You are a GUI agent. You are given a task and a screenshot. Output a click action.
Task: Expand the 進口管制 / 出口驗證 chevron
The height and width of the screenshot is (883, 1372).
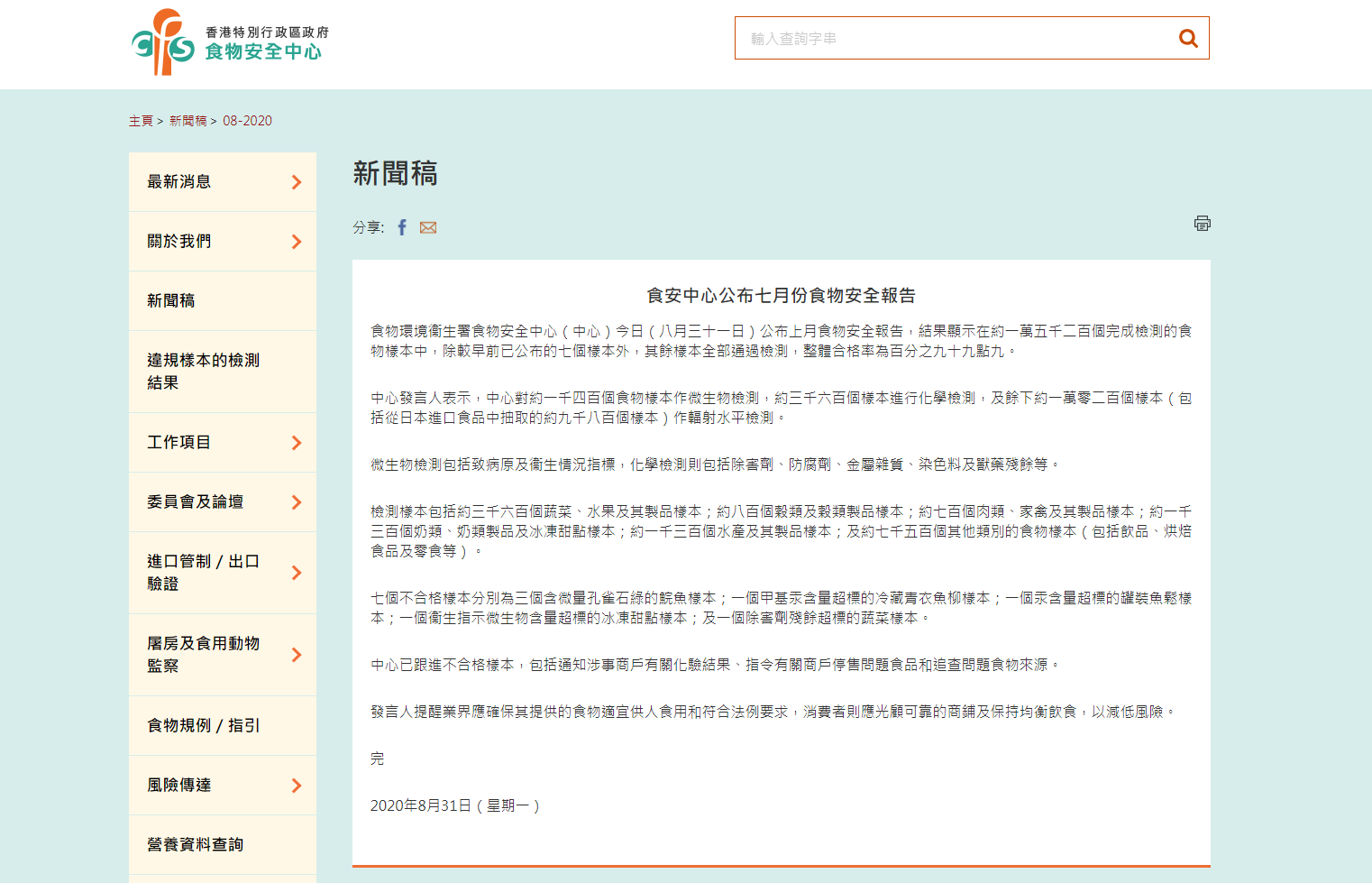[x=297, y=573]
